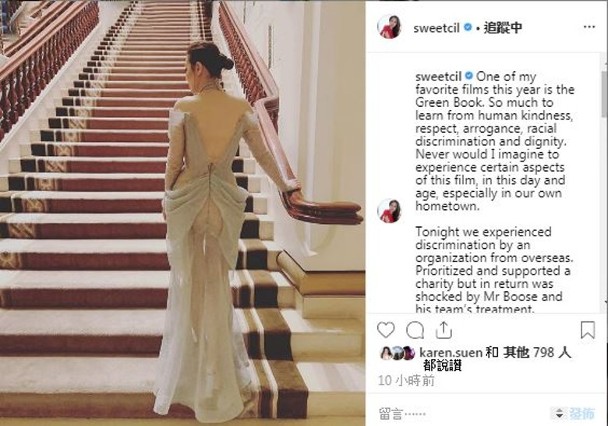Open the three-dot more options menu
The height and width of the screenshot is (426, 608).
[x=589, y=27]
